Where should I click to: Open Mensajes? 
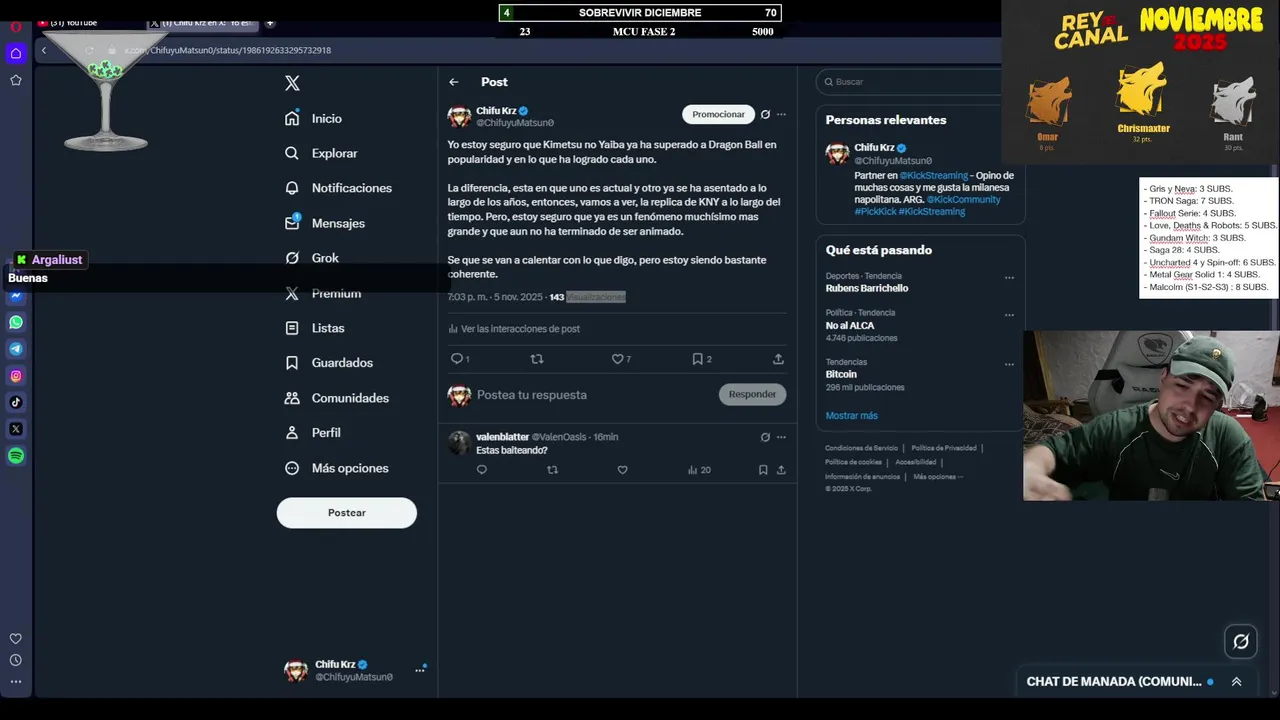325,223
